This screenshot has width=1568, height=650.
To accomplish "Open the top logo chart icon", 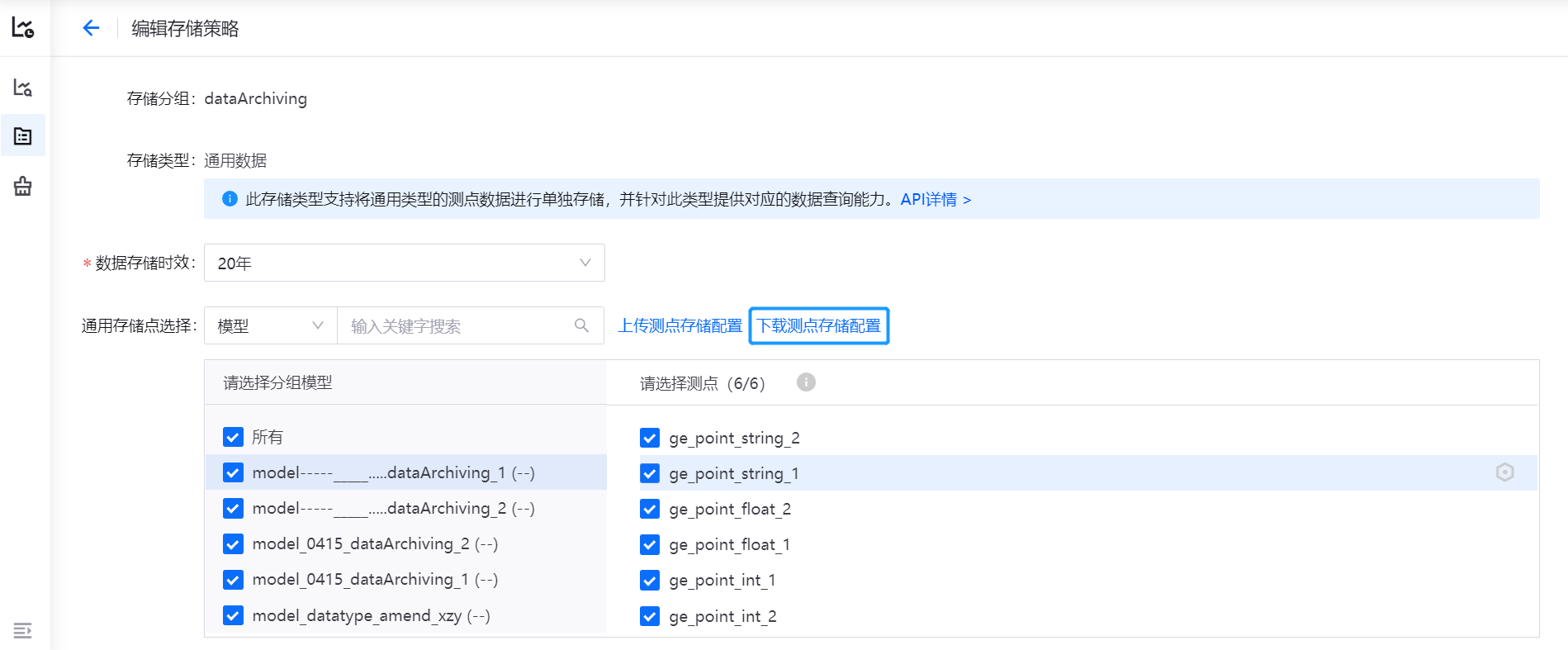I will pos(23,27).
